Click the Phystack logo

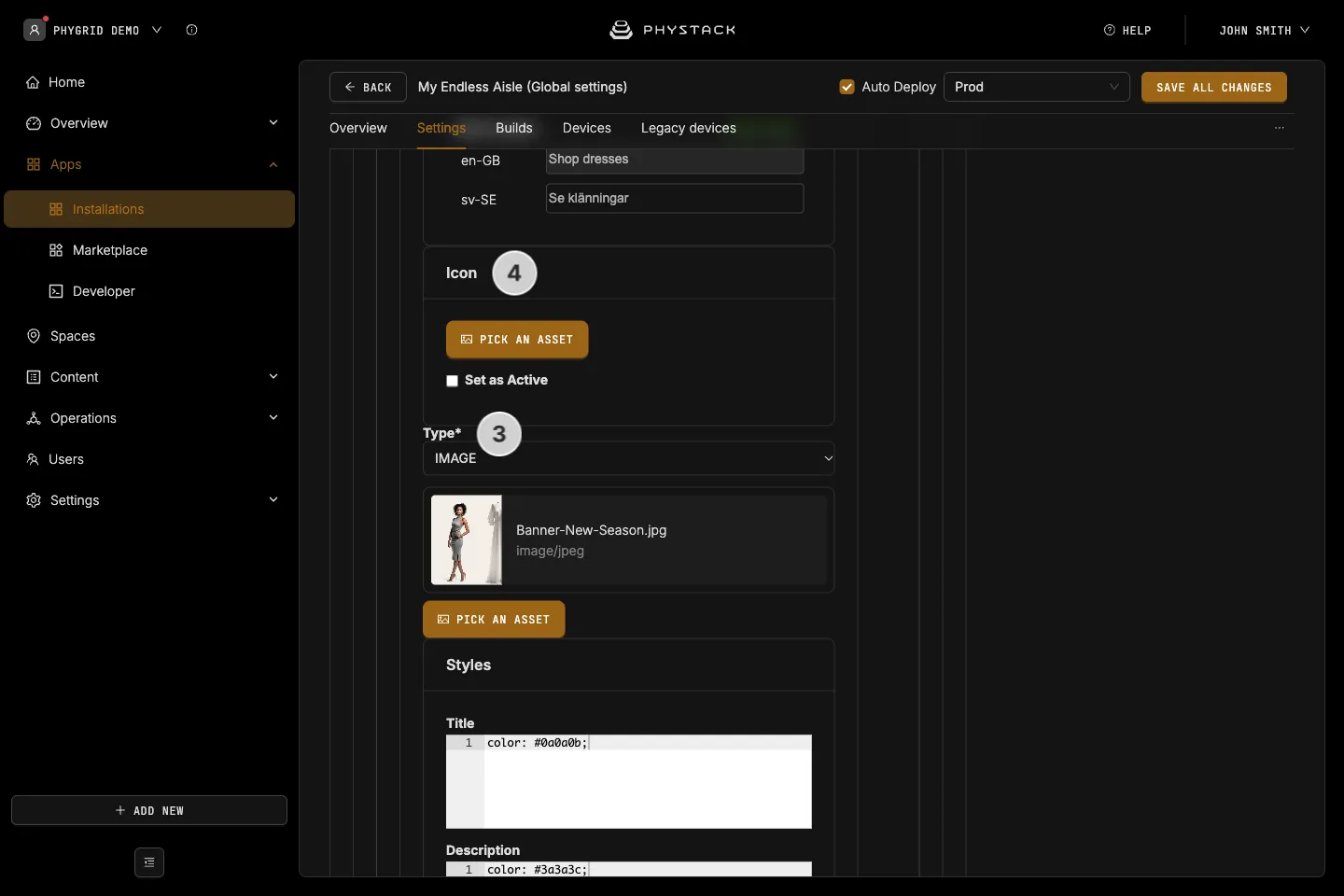(672, 30)
